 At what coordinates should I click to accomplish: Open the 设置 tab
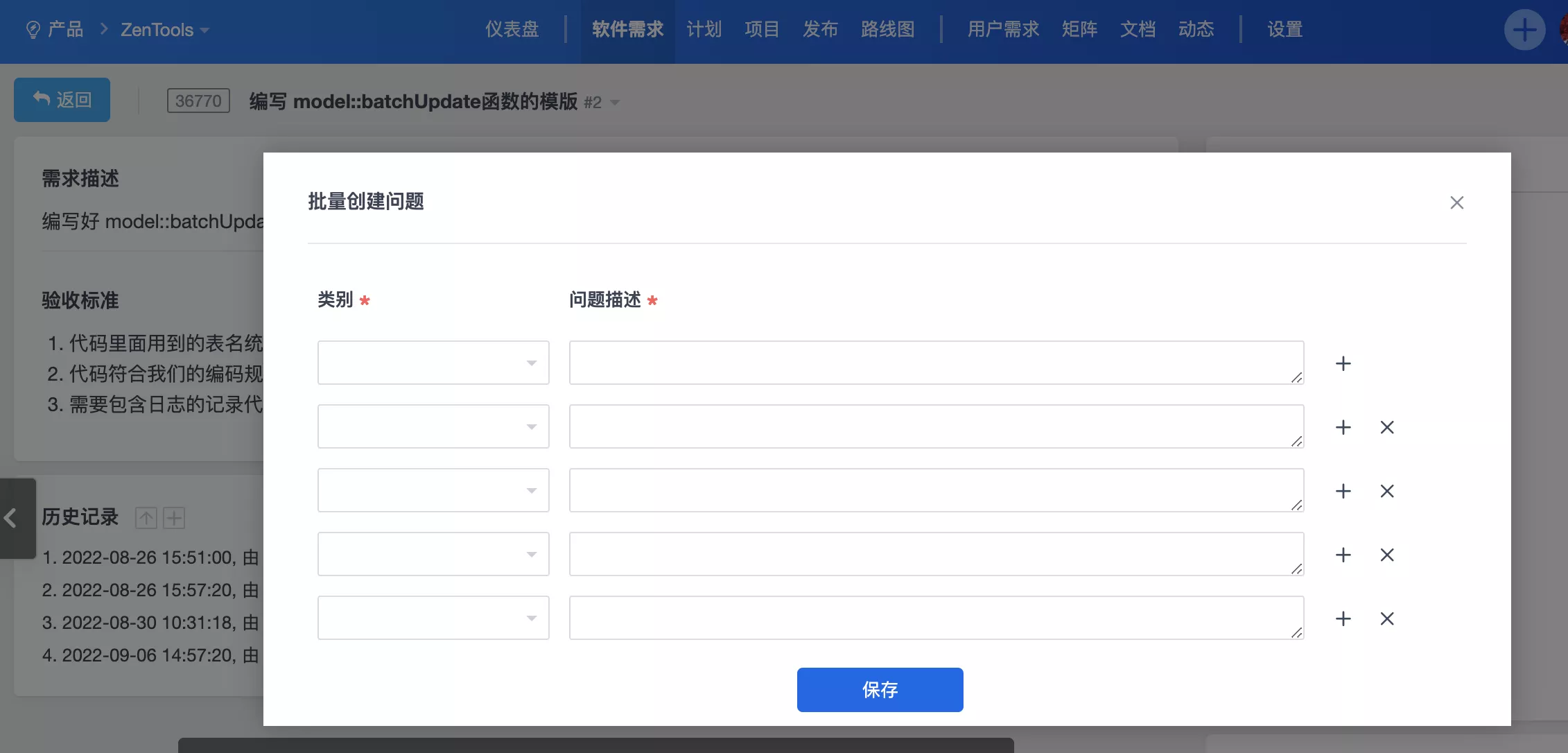point(1284,29)
